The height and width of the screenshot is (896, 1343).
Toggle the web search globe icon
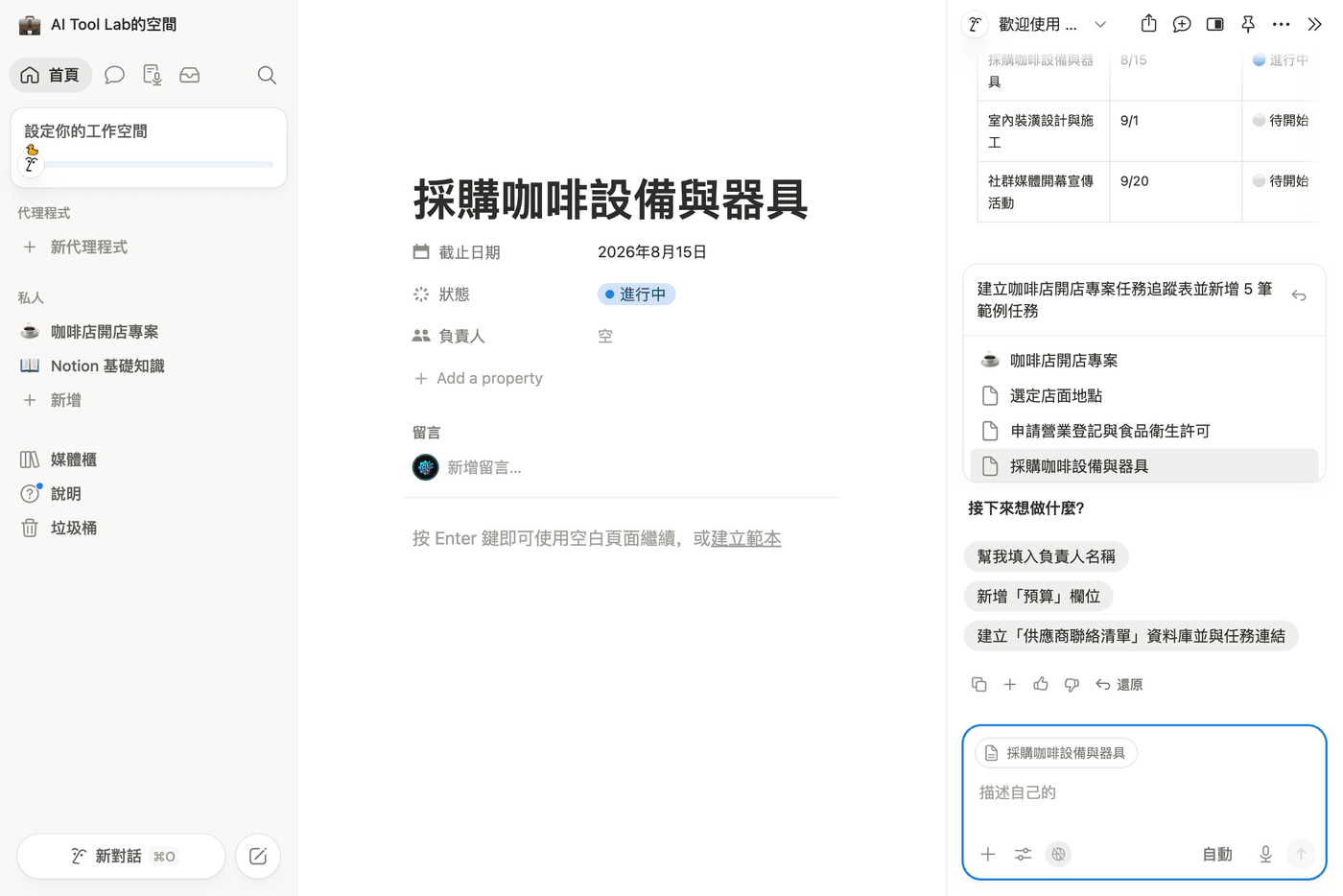tap(1058, 855)
